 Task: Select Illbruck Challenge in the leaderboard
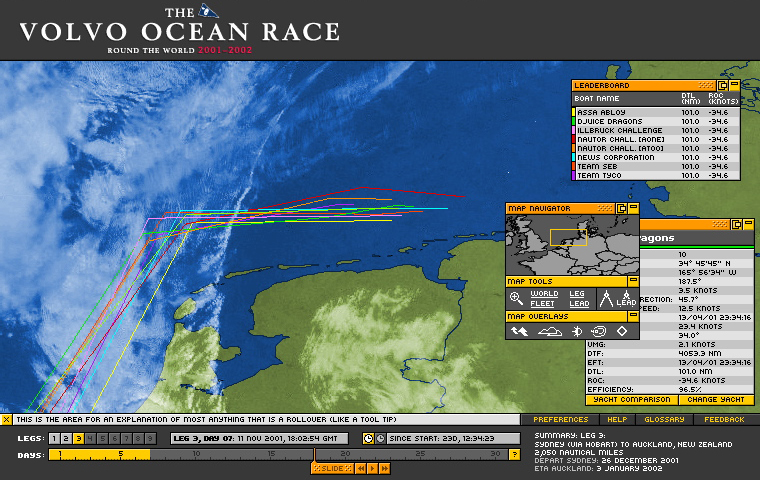(x=656, y=130)
